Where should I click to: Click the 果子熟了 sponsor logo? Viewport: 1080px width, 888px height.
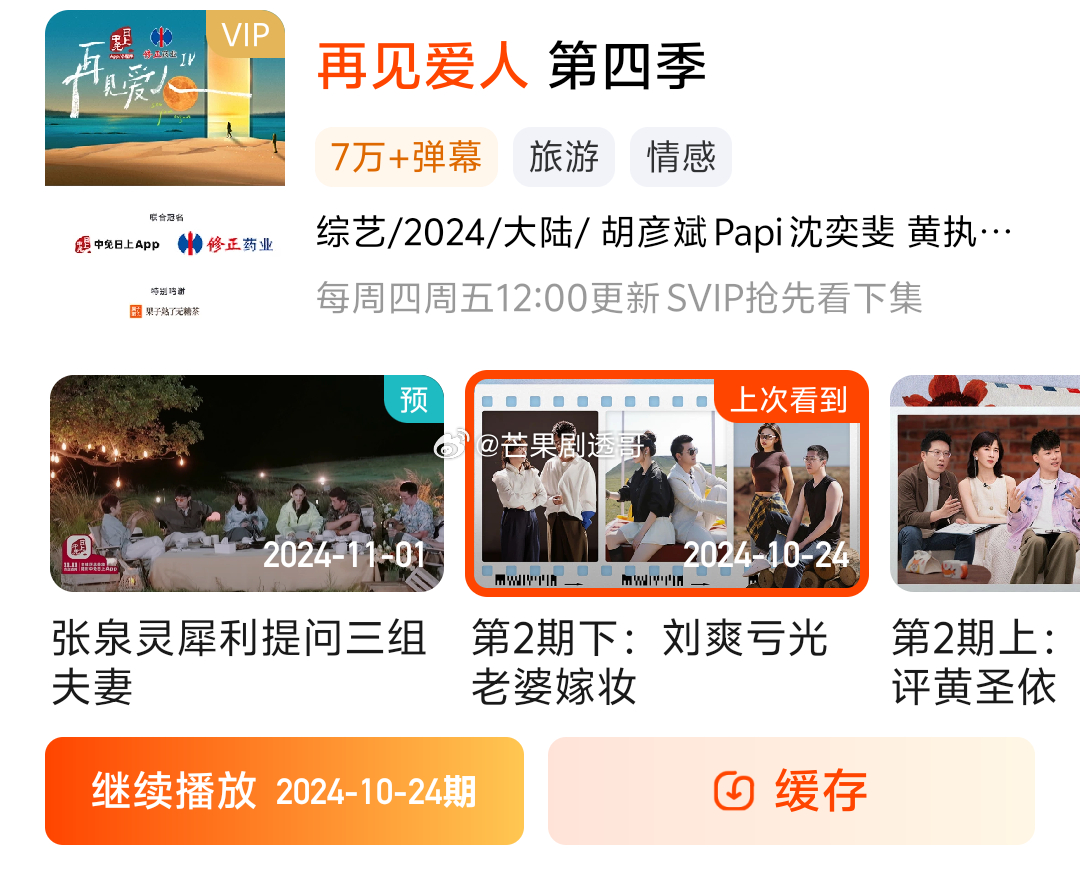point(165,311)
